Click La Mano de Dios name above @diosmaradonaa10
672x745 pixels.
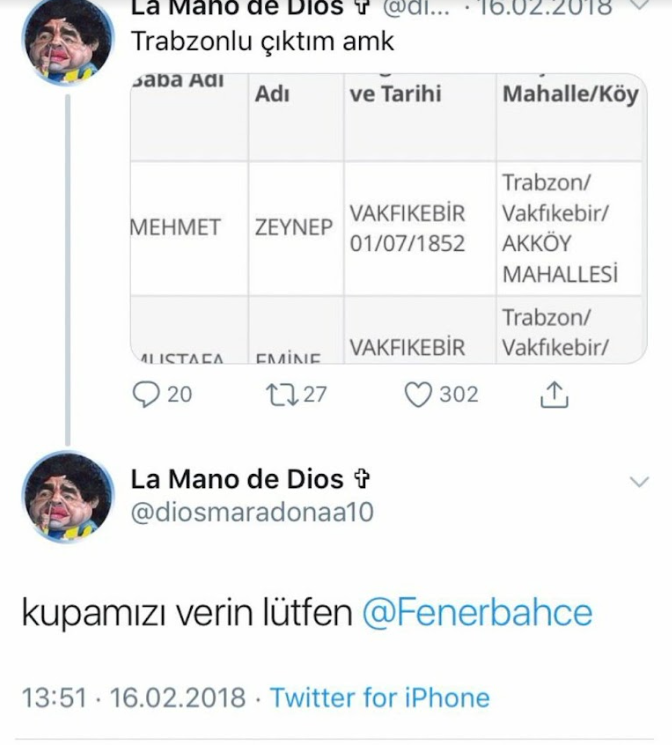tap(236, 480)
